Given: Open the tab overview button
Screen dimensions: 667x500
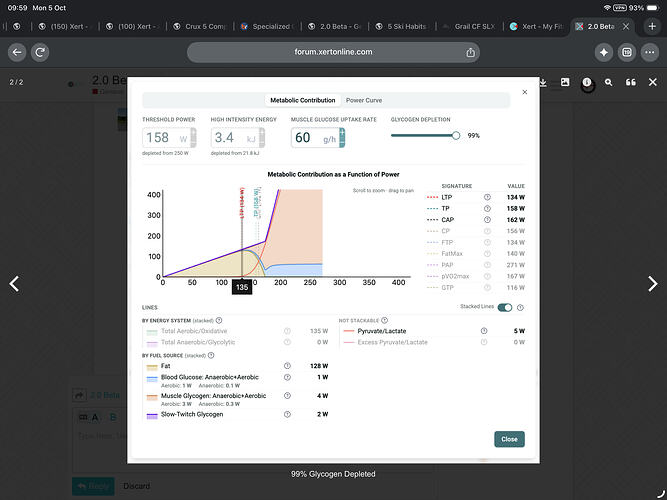Looking at the screenshot, I should (627, 52).
